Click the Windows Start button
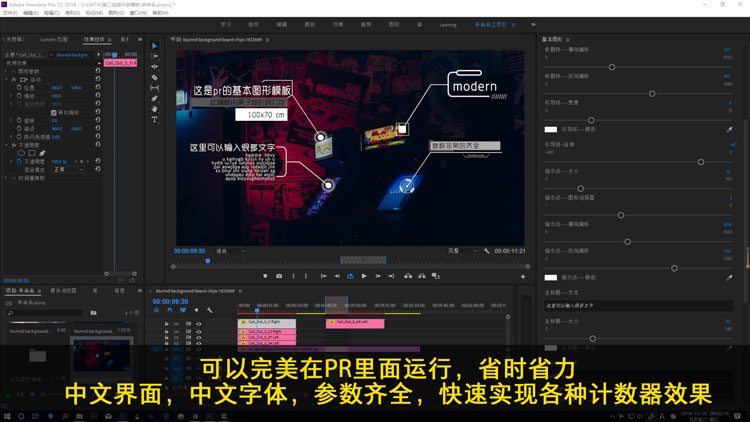 [7, 416]
